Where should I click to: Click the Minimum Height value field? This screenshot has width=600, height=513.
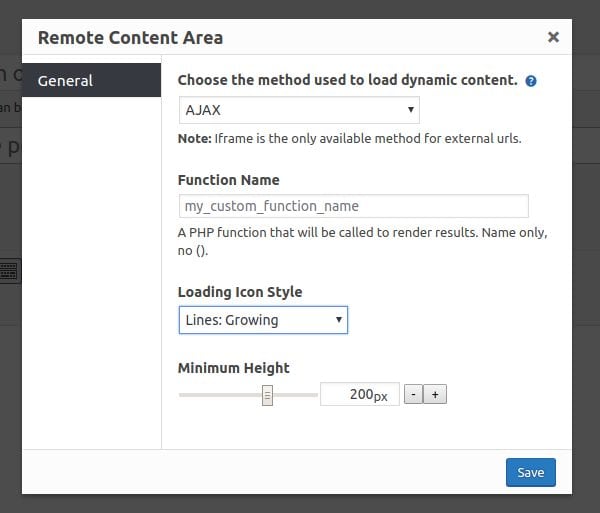click(360, 394)
